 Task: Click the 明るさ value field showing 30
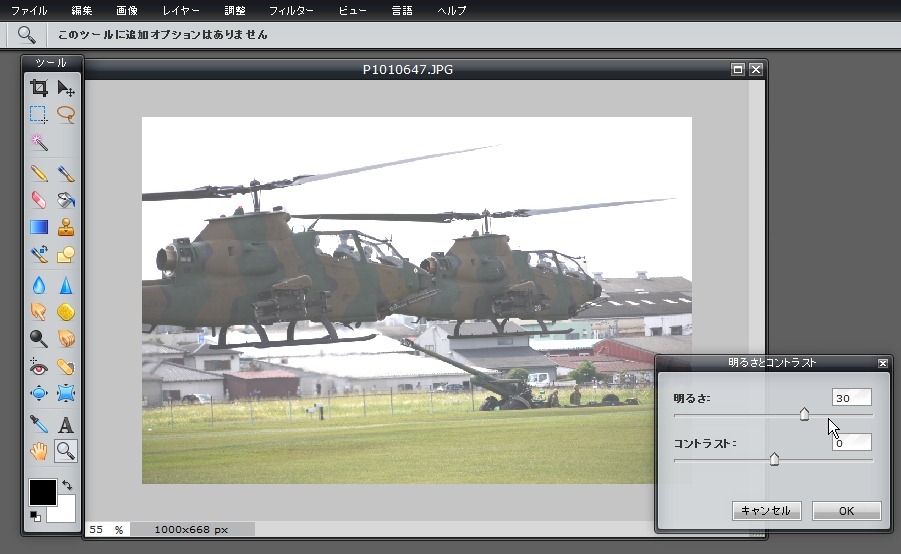click(x=851, y=398)
